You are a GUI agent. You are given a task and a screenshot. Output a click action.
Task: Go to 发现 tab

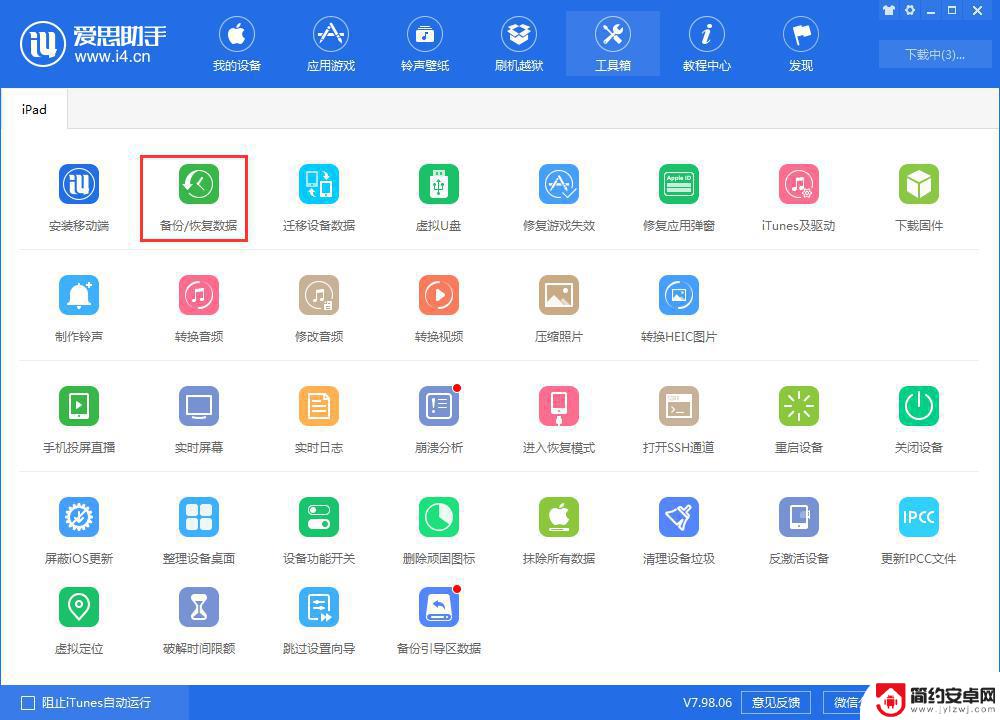click(801, 44)
